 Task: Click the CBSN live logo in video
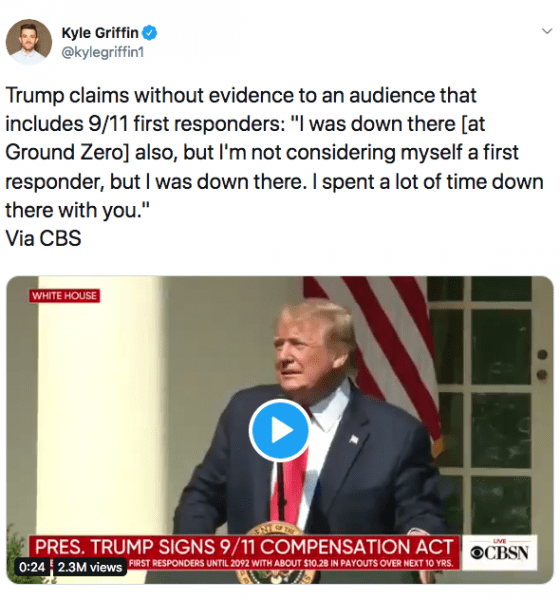[x=500, y=551]
